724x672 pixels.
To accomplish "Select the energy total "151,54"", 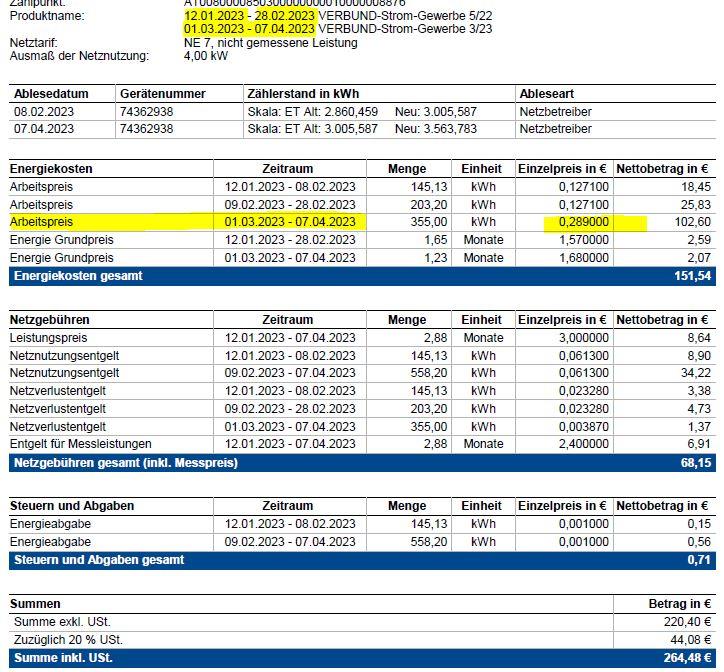I will (693, 276).
